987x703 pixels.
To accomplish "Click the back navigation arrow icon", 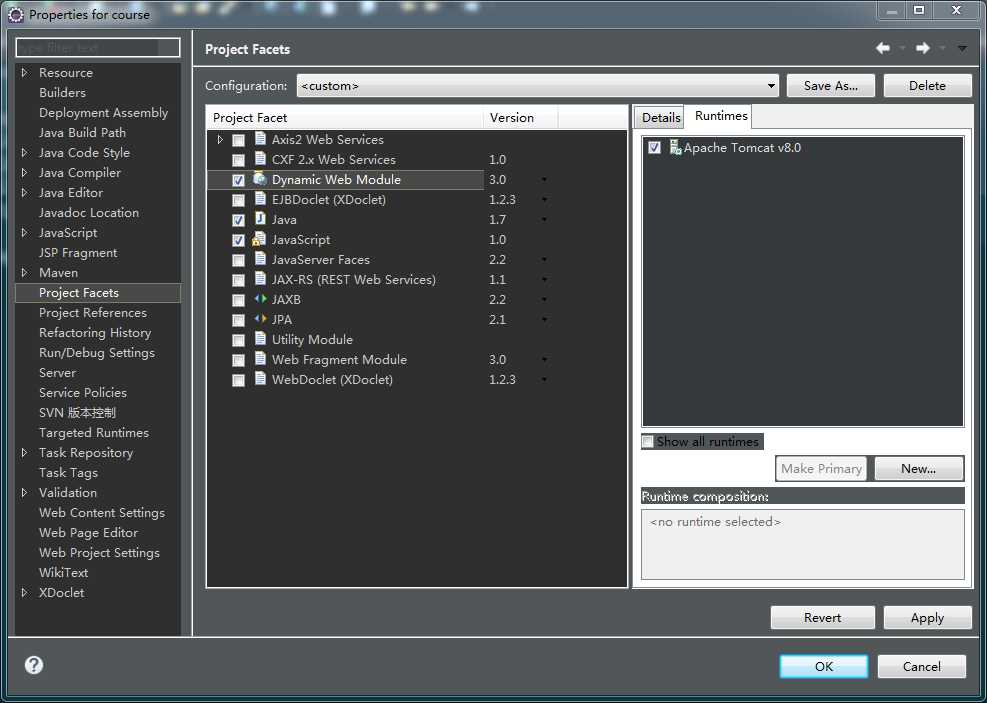I will point(883,48).
